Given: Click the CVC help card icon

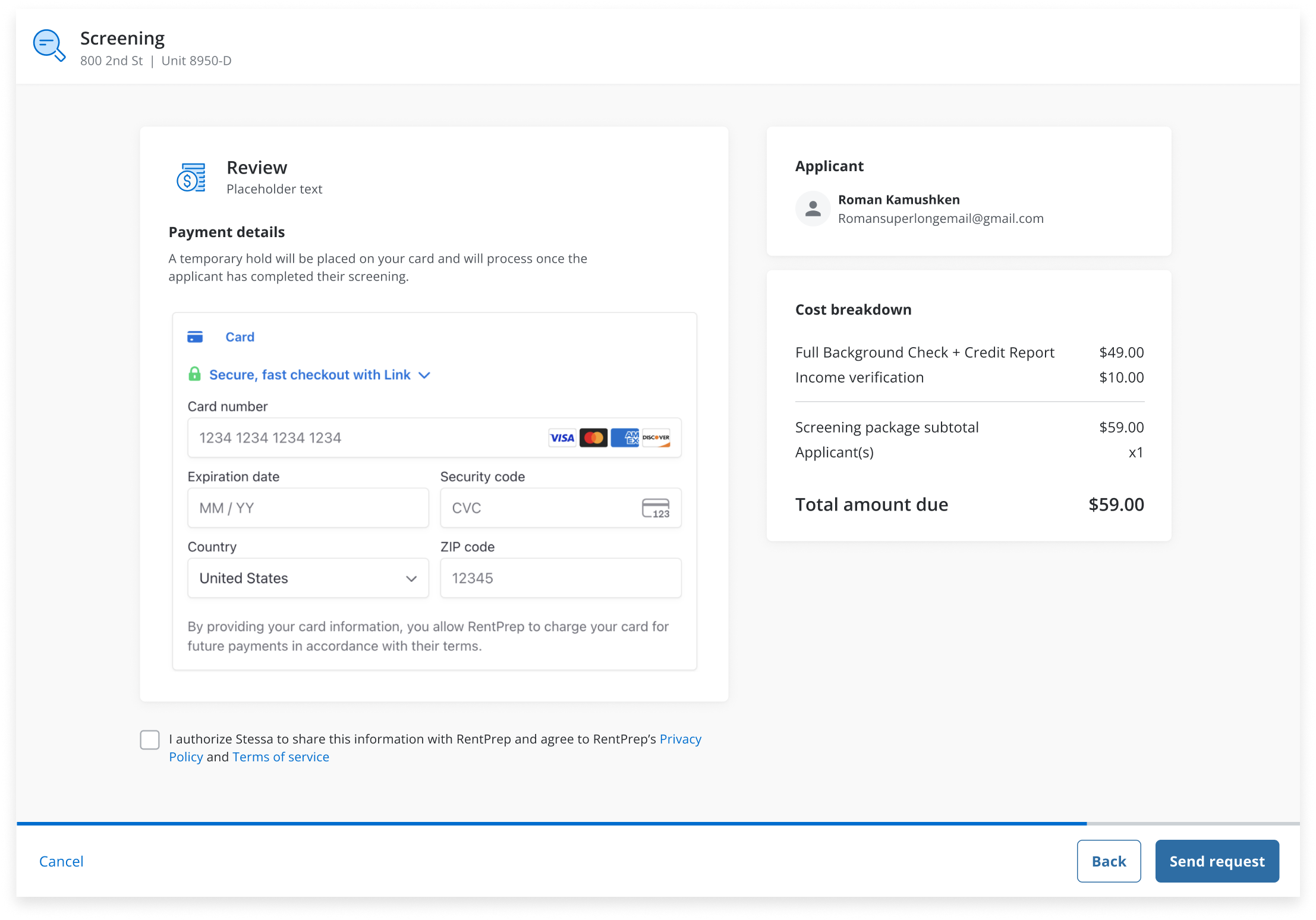Looking at the screenshot, I should coord(656,509).
